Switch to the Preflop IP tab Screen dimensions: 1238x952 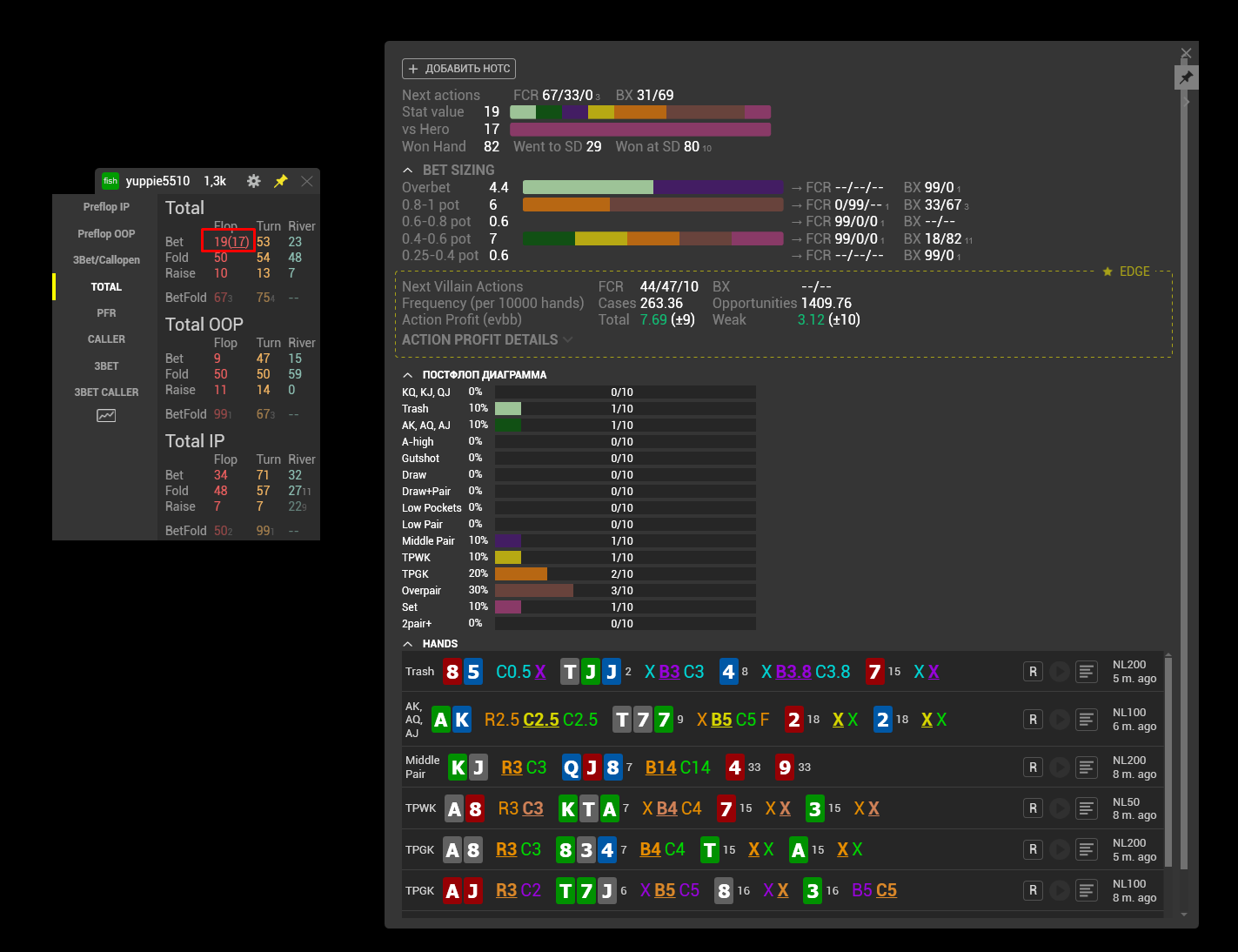coord(106,207)
